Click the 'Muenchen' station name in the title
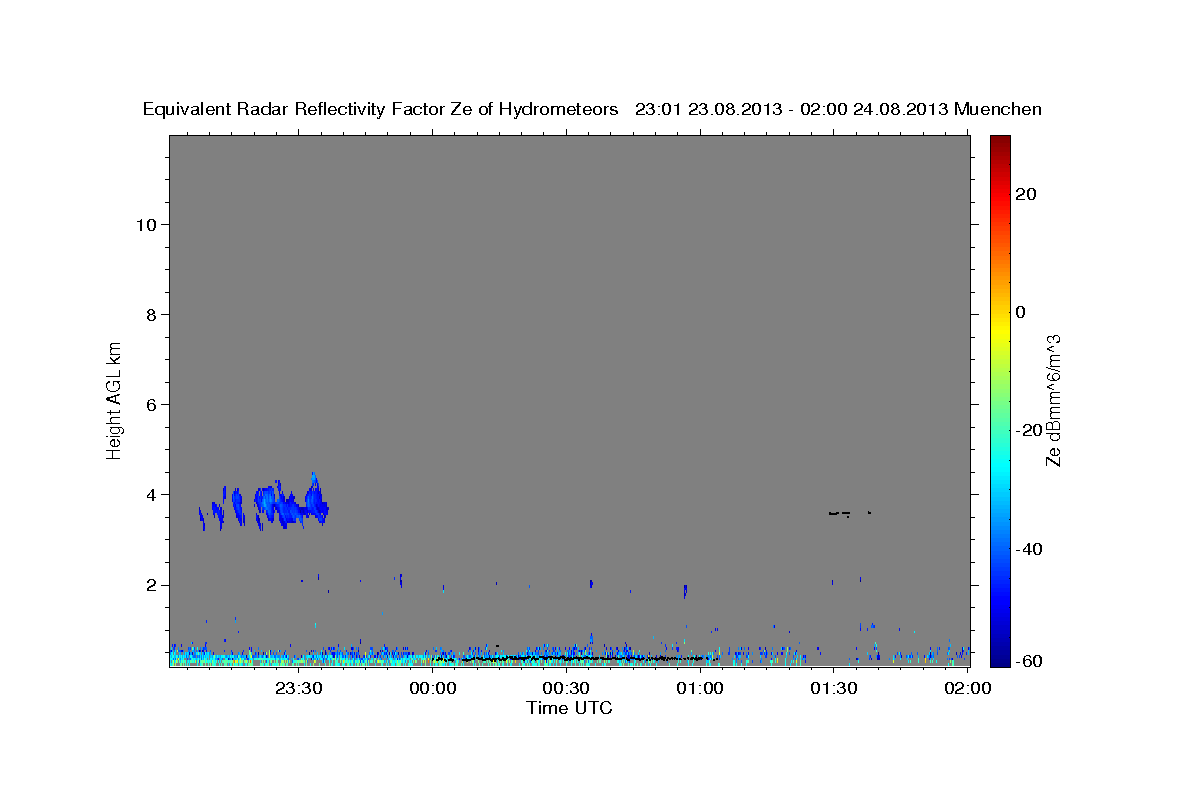Image resolution: width=1200 pixels, height=800 pixels. coord(998,110)
